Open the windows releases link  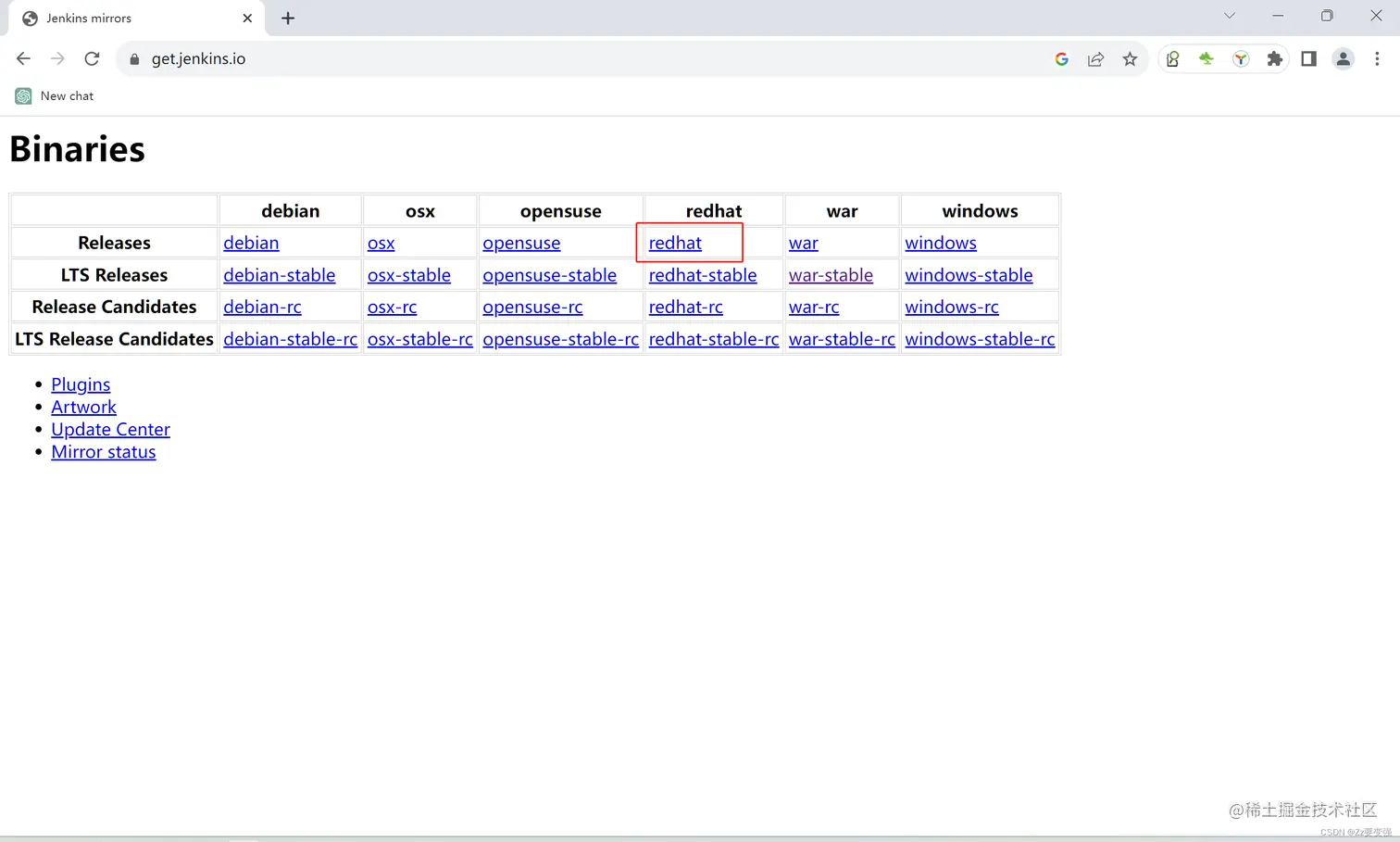pyautogui.click(x=941, y=243)
